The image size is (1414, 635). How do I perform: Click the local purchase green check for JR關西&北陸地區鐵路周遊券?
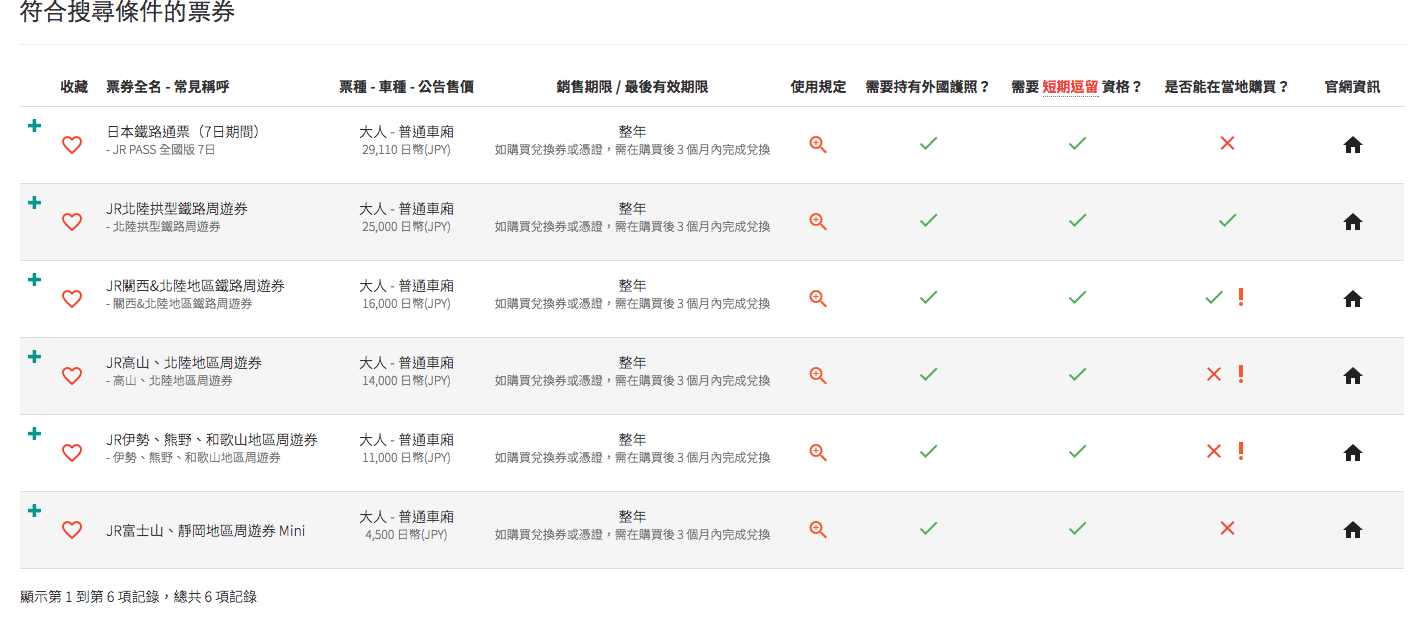pyautogui.click(x=1214, y=298)
